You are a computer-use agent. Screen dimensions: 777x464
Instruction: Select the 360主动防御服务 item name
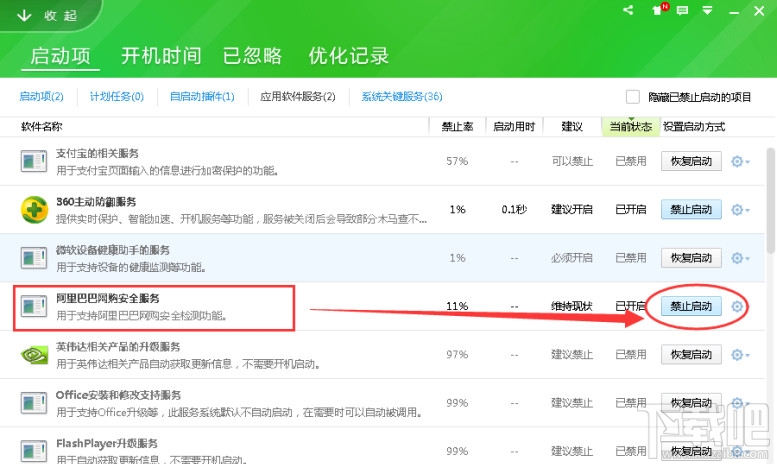coord(96,202)
